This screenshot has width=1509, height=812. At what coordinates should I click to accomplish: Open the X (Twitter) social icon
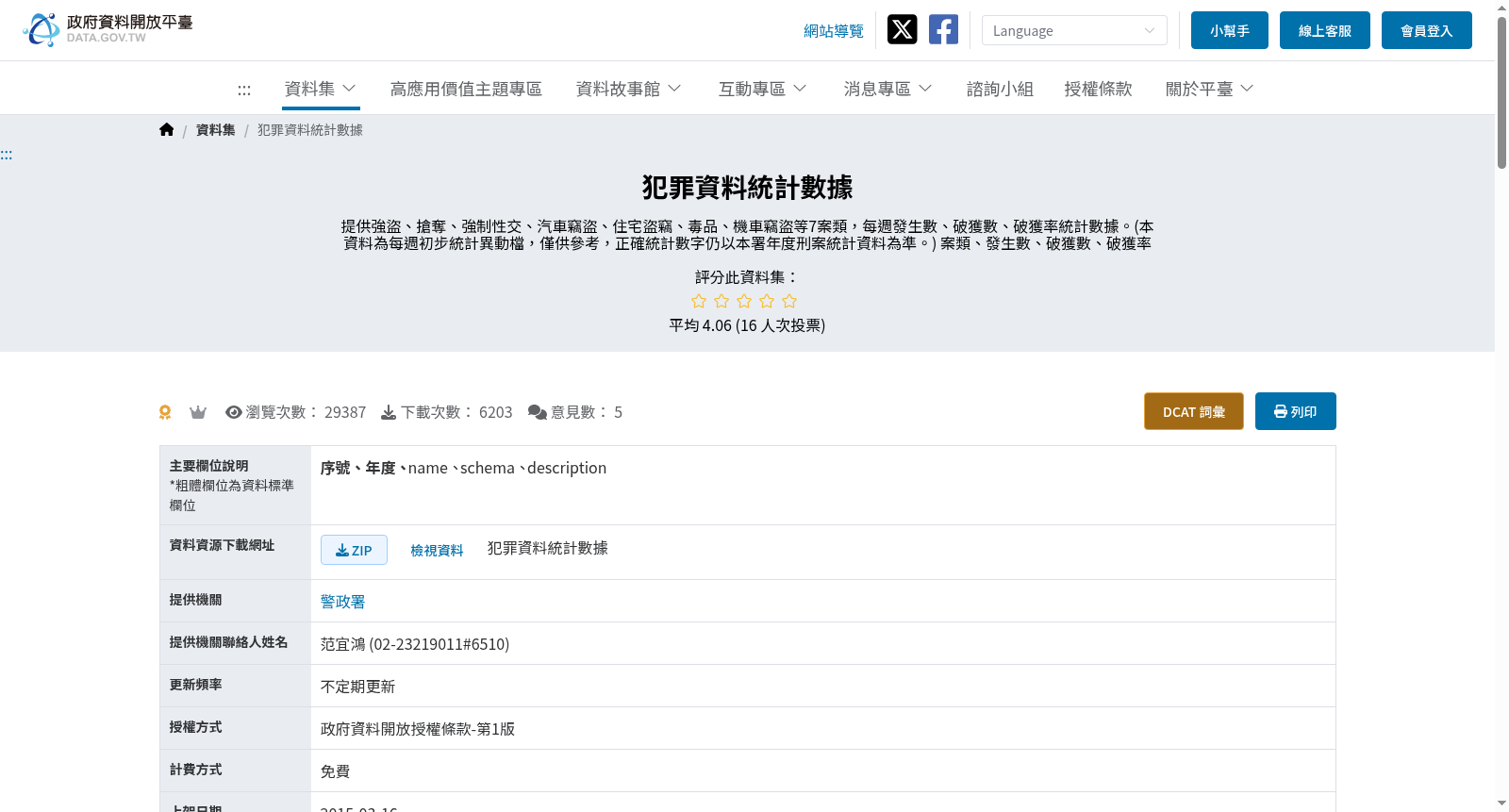tap(902, 29)
